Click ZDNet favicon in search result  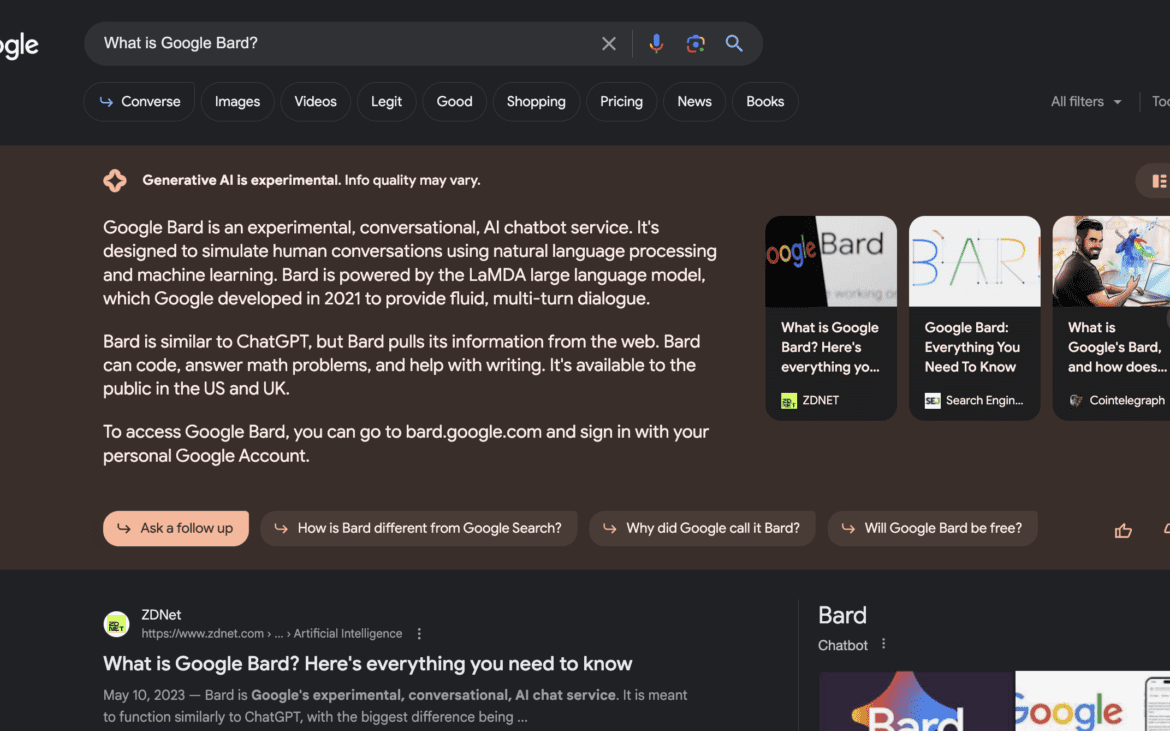coord(116,624)
